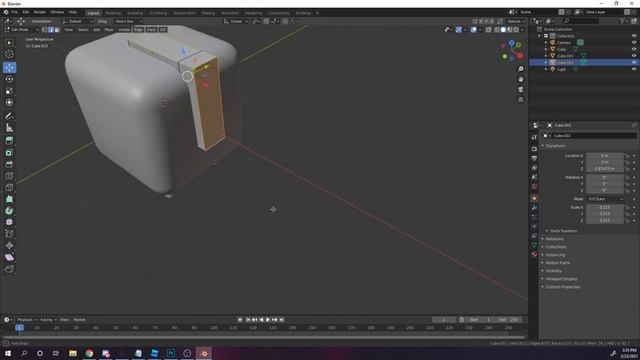Open the Window menu
This screenshot has height=360, width=640.
coord(57,12)
